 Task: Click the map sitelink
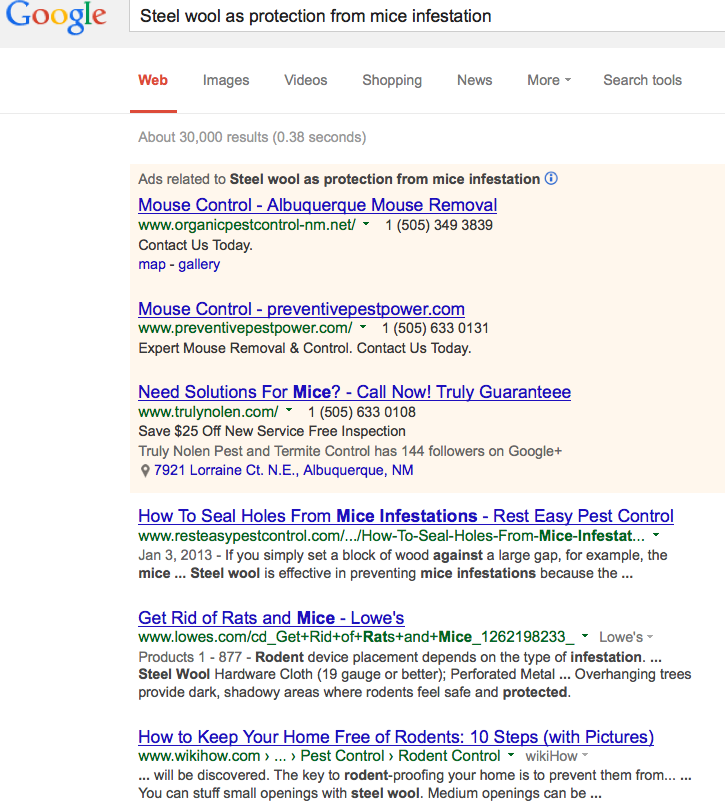tap(152, 264)
